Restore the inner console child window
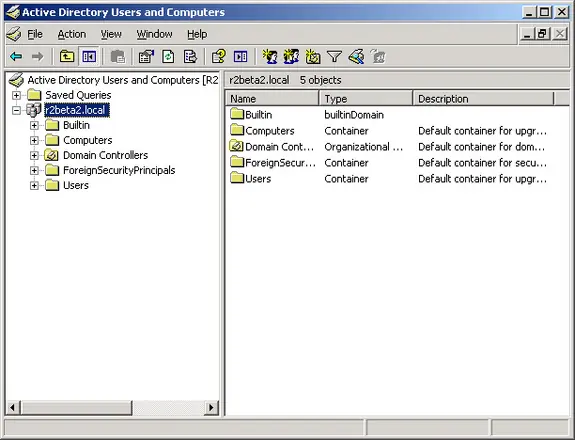The image size is (575, 440). [542, 34]
